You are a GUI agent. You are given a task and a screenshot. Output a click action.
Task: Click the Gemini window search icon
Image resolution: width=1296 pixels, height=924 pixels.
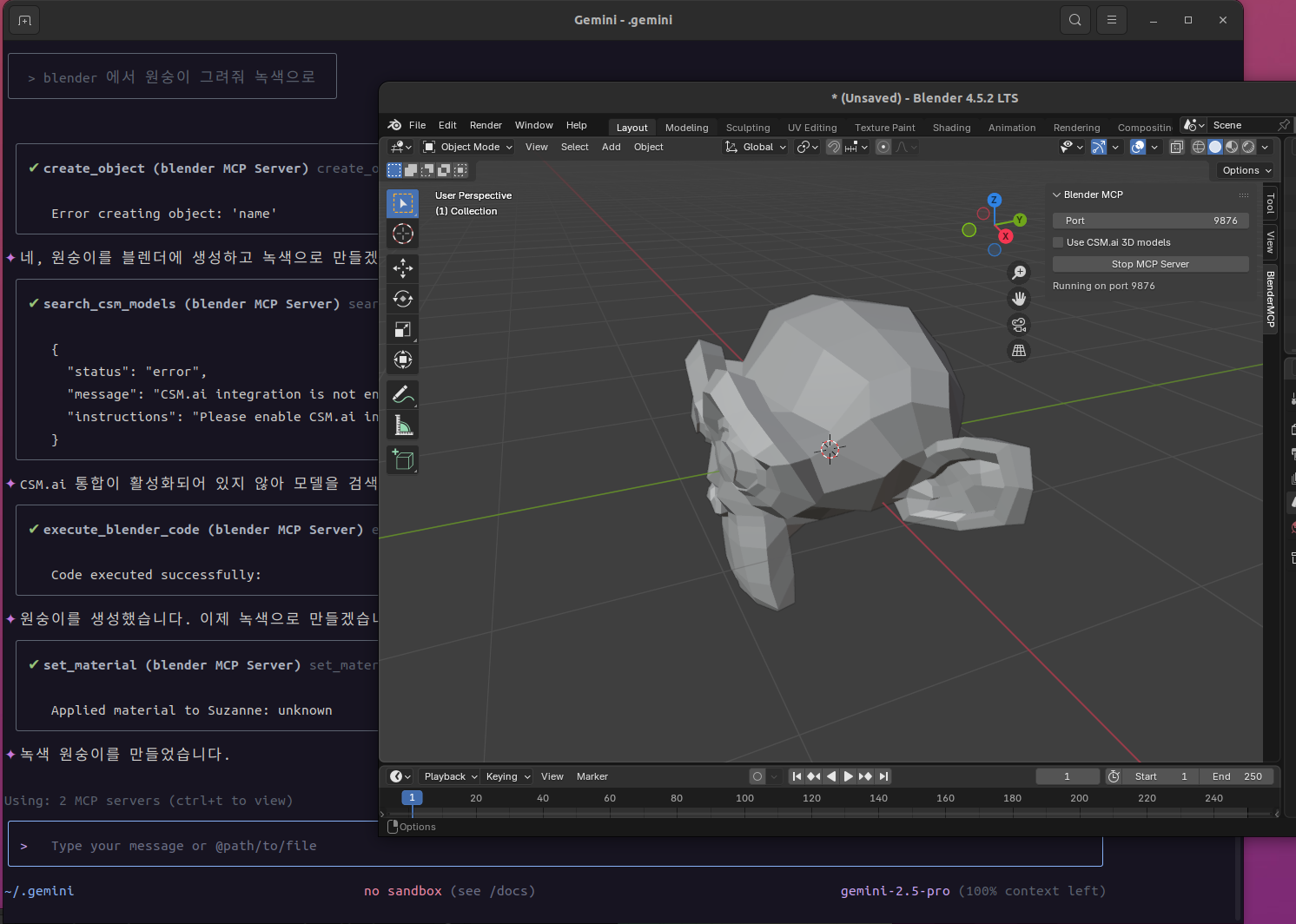(x=1075, y=20)
